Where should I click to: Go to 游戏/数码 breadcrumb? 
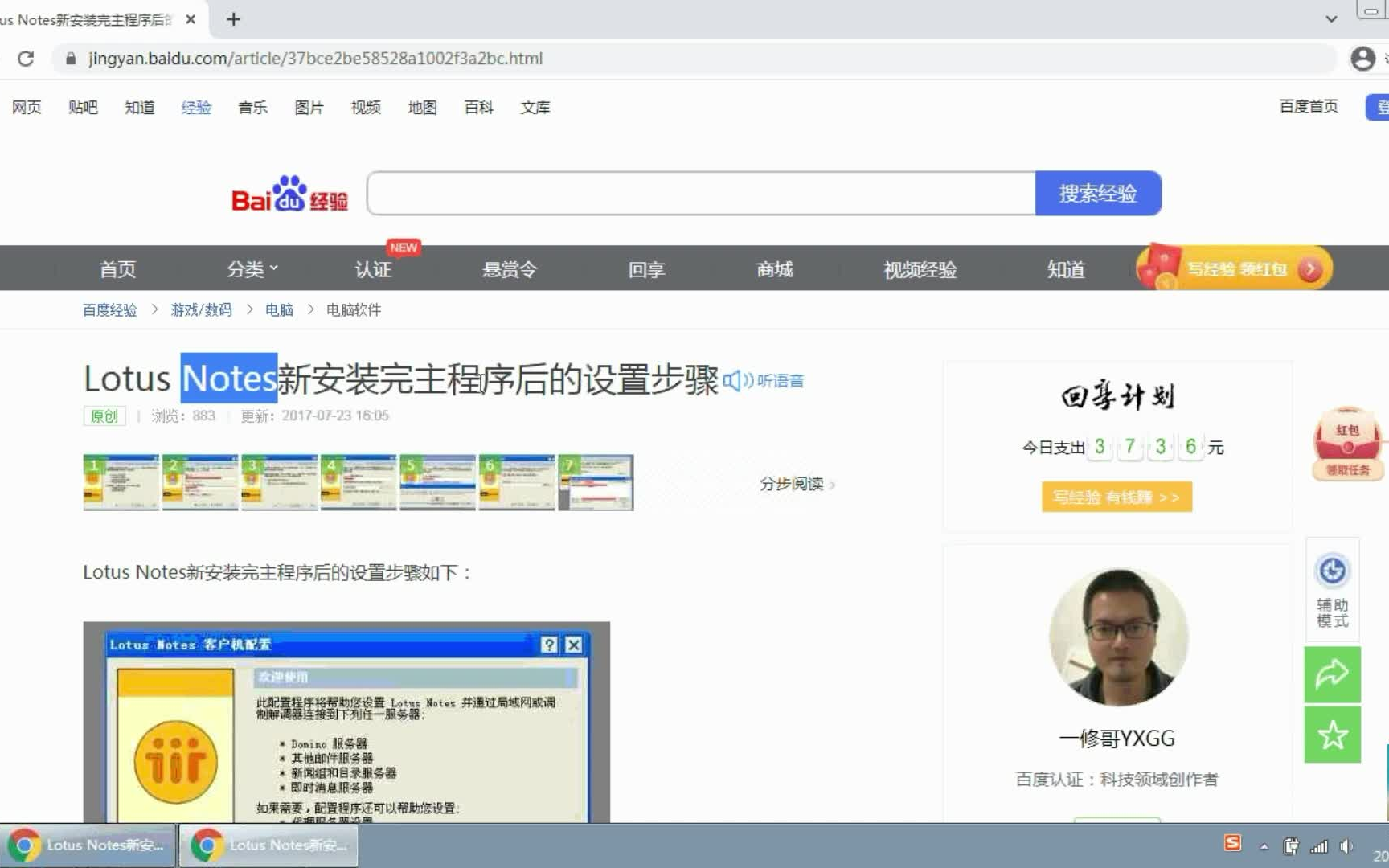click(201, 310)
